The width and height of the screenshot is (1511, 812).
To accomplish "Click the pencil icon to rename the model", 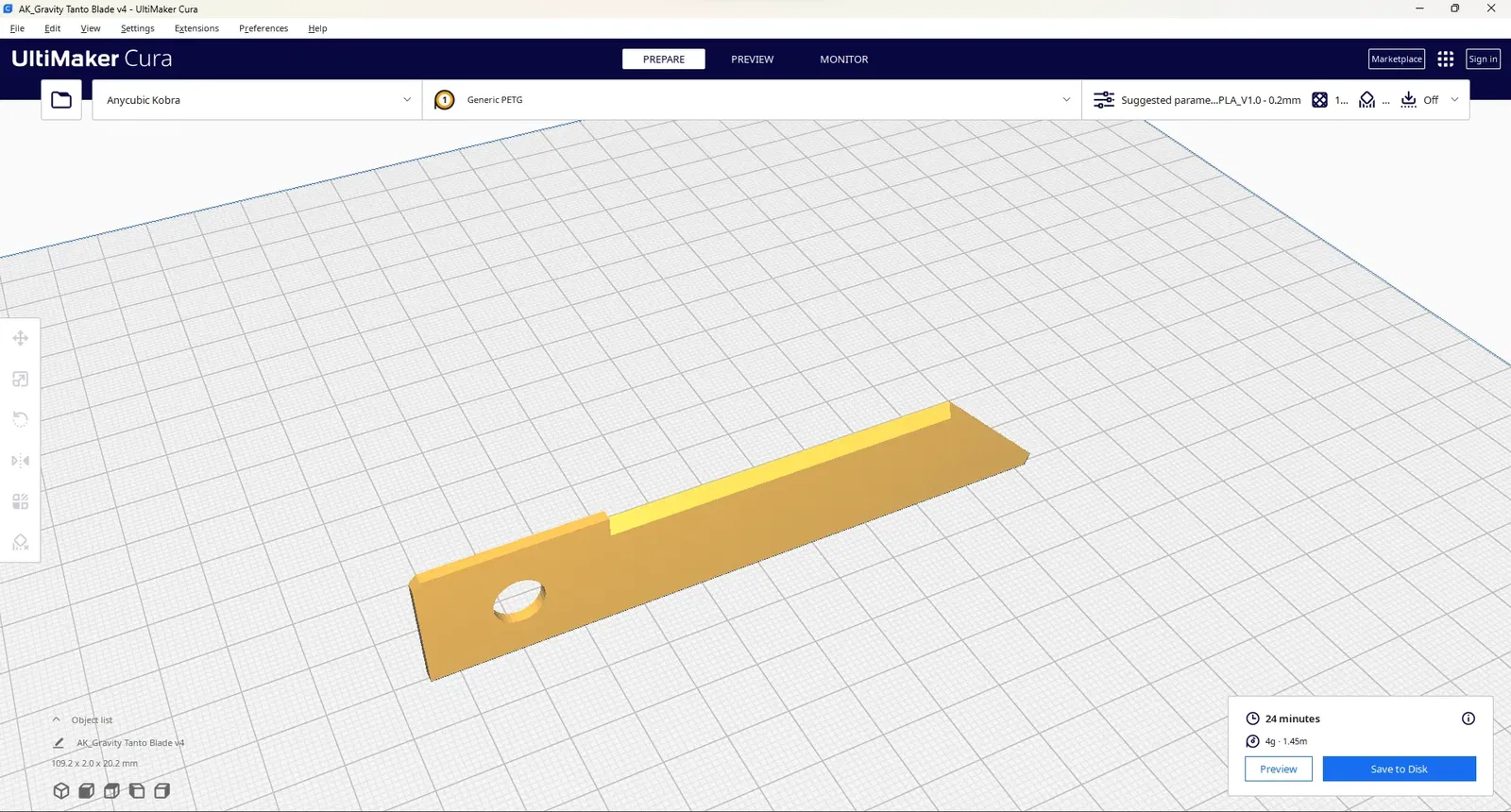I will [x=59, y=743].
